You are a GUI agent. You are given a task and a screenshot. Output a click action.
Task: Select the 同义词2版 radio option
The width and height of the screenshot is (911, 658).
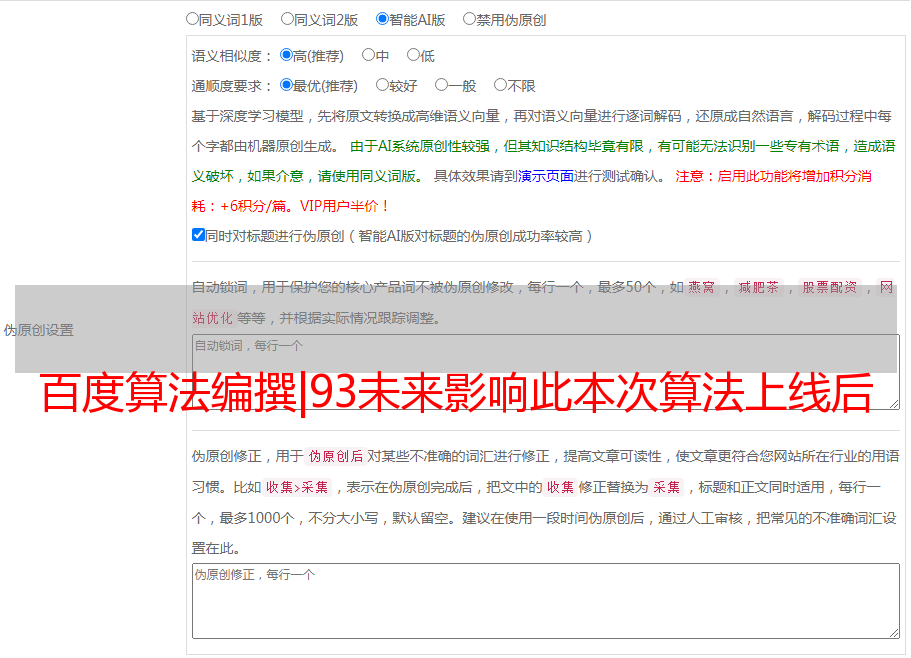click(x=287, y=19)
